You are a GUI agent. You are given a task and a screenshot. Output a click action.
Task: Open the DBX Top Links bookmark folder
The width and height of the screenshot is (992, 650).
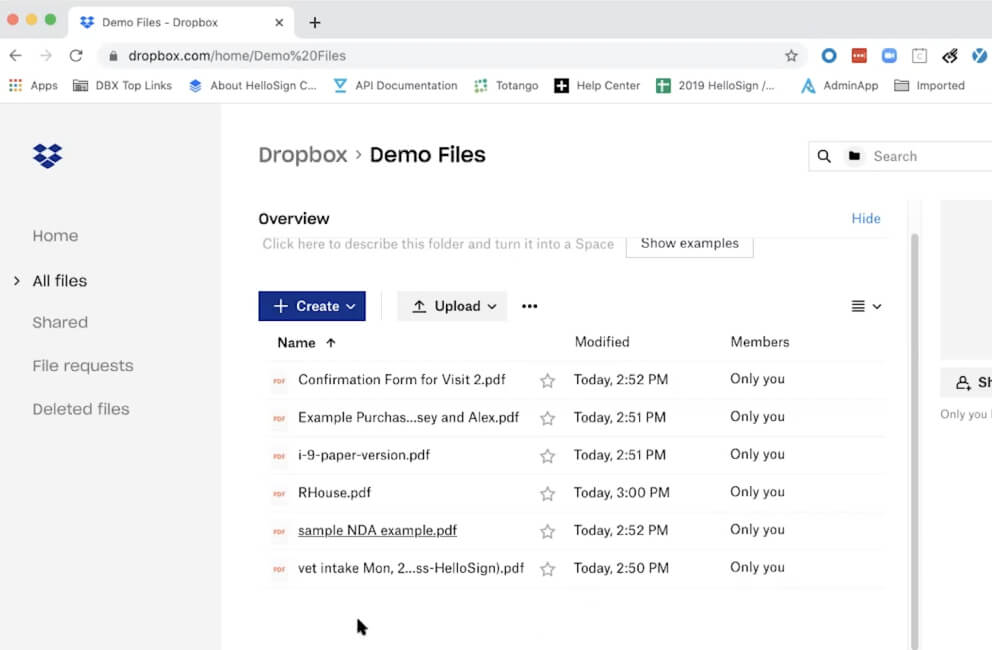pyautogui.click(x=123, y=85)
